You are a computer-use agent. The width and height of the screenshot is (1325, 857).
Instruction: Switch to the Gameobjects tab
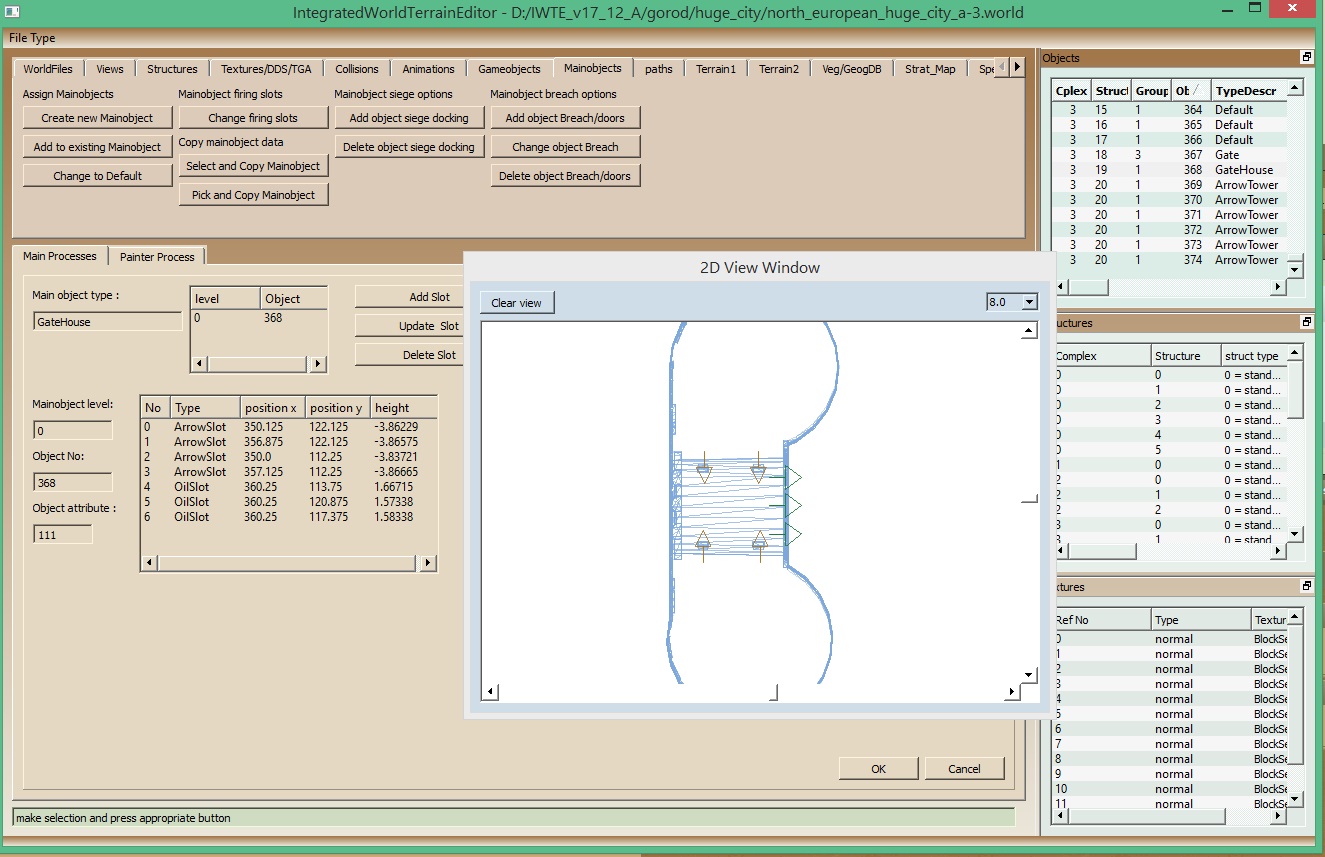click(x=509, y=69)
